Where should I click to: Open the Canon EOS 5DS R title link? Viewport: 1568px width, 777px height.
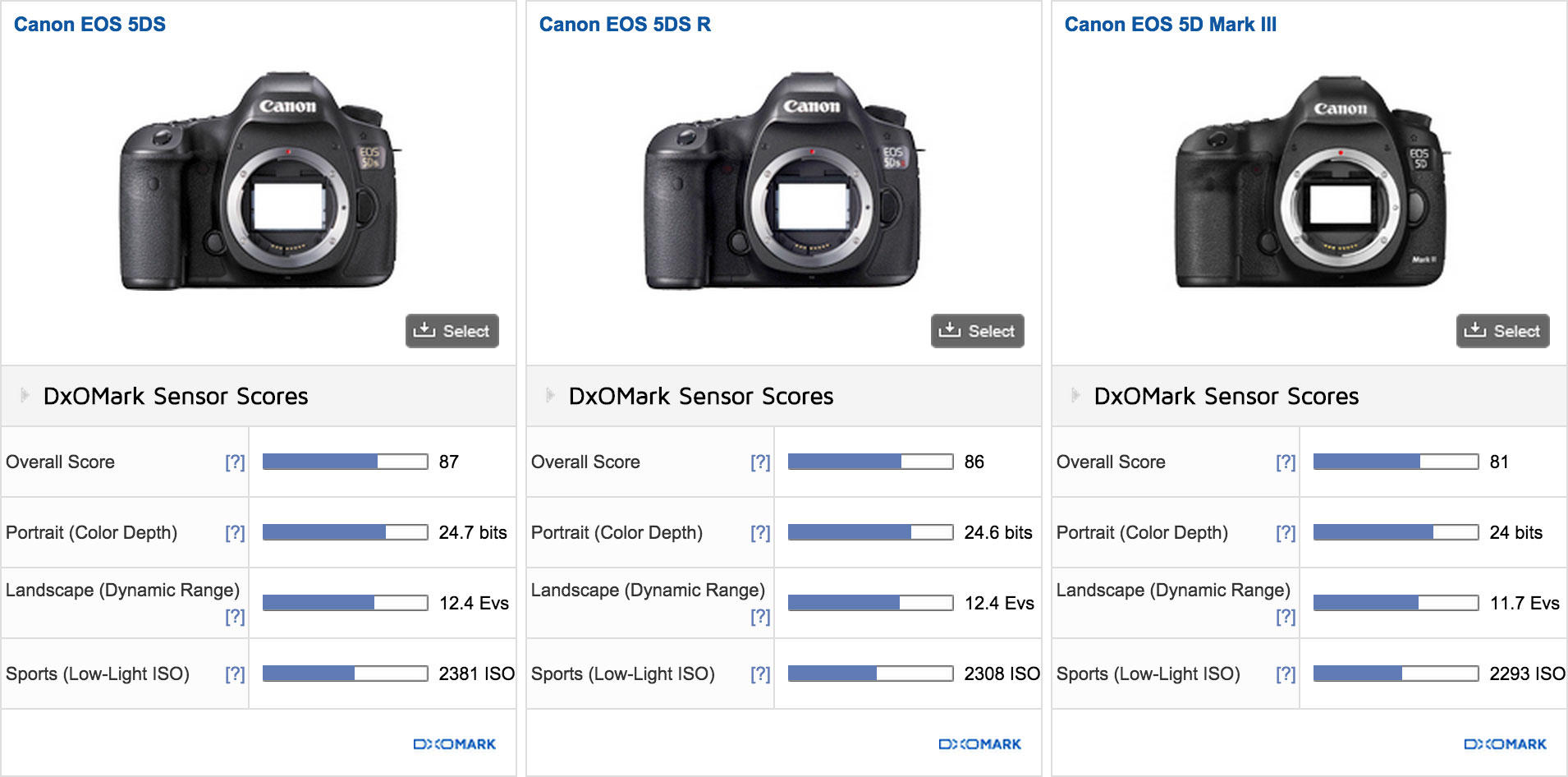pos(625,25)
